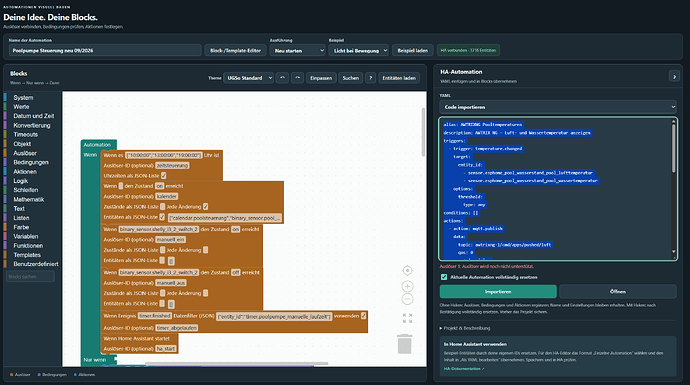690x385 pixels.
Task: Collapse the HA-Automation panel with chevron
Action: point(674,77)
